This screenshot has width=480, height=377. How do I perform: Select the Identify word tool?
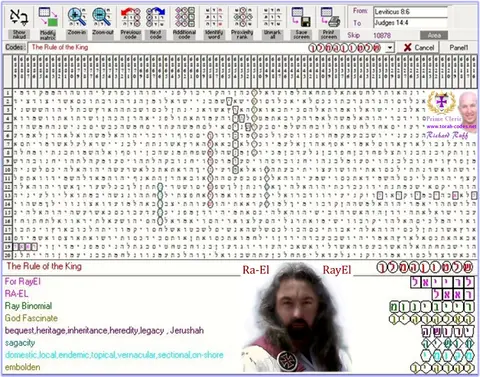tap(214, 17)
